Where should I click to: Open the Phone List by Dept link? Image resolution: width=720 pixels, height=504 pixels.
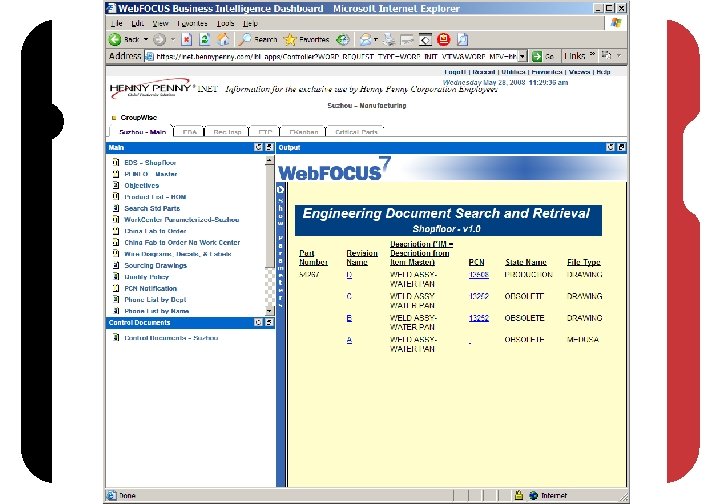155,299
